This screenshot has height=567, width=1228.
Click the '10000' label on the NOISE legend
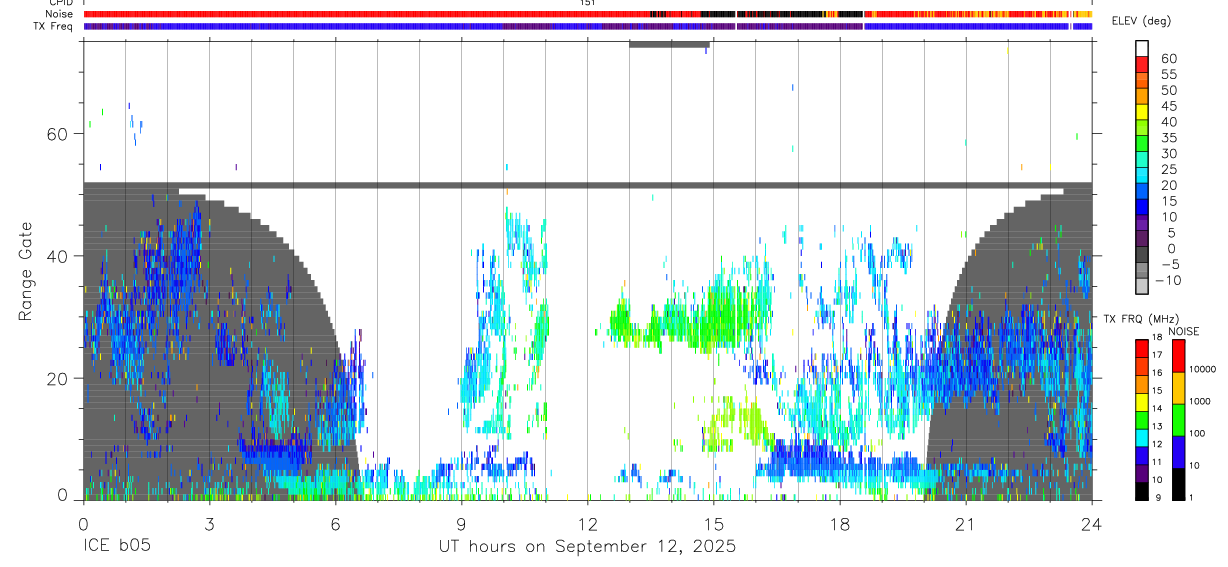[1203, 369]
